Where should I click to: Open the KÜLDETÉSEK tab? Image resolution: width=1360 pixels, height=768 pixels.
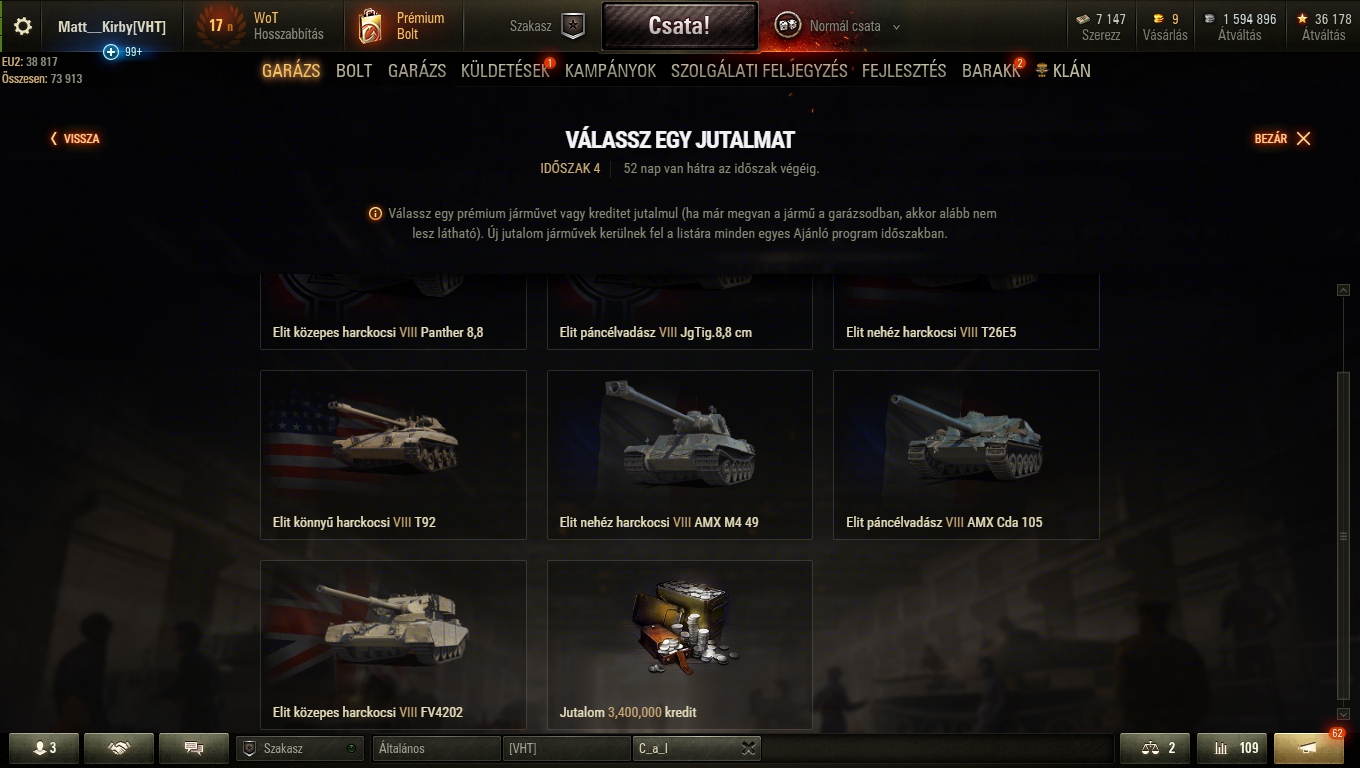tap(505, 71)
